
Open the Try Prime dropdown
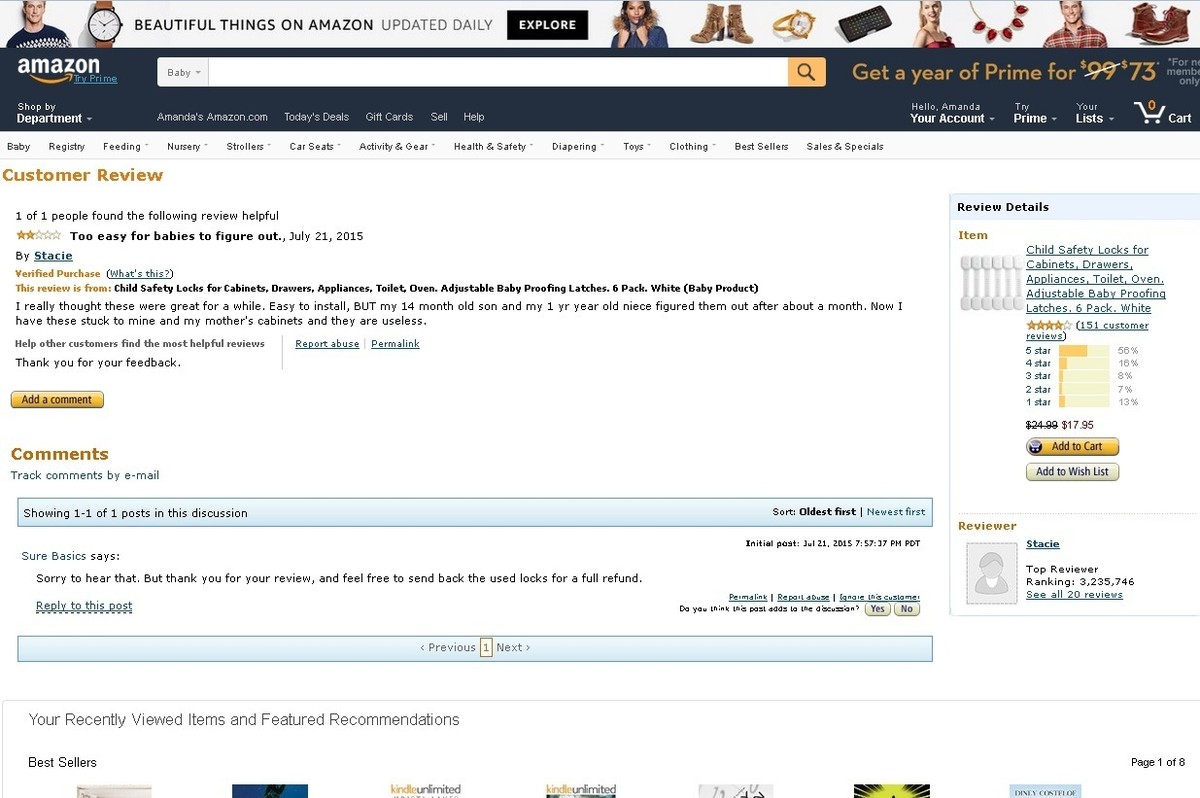pos(1035,113)
